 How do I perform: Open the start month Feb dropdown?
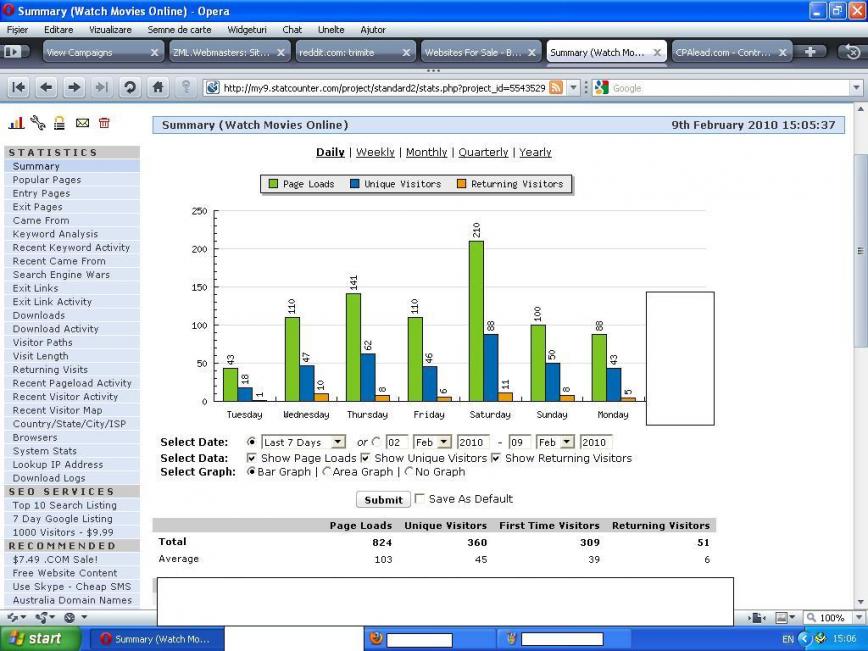(432, 442)
